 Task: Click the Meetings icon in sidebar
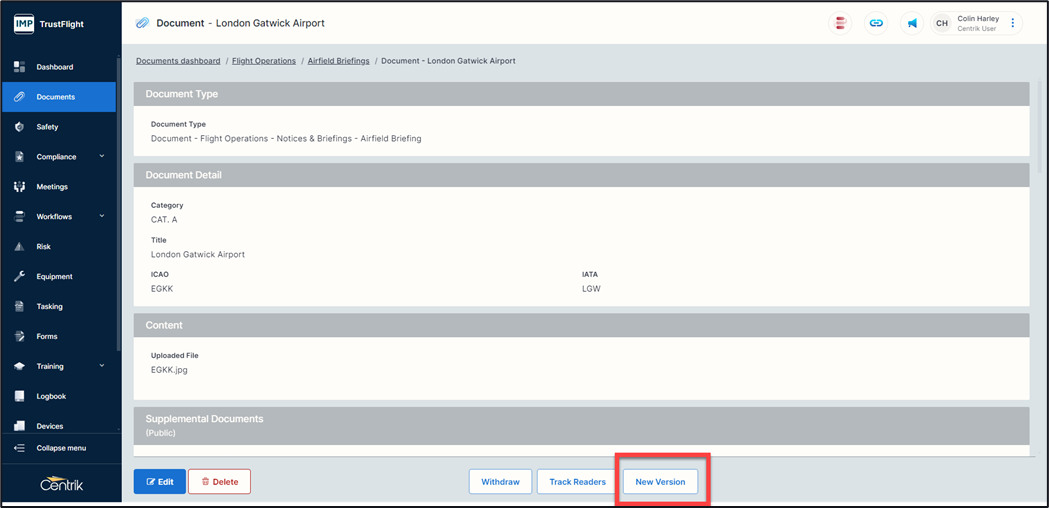point(19,187)
